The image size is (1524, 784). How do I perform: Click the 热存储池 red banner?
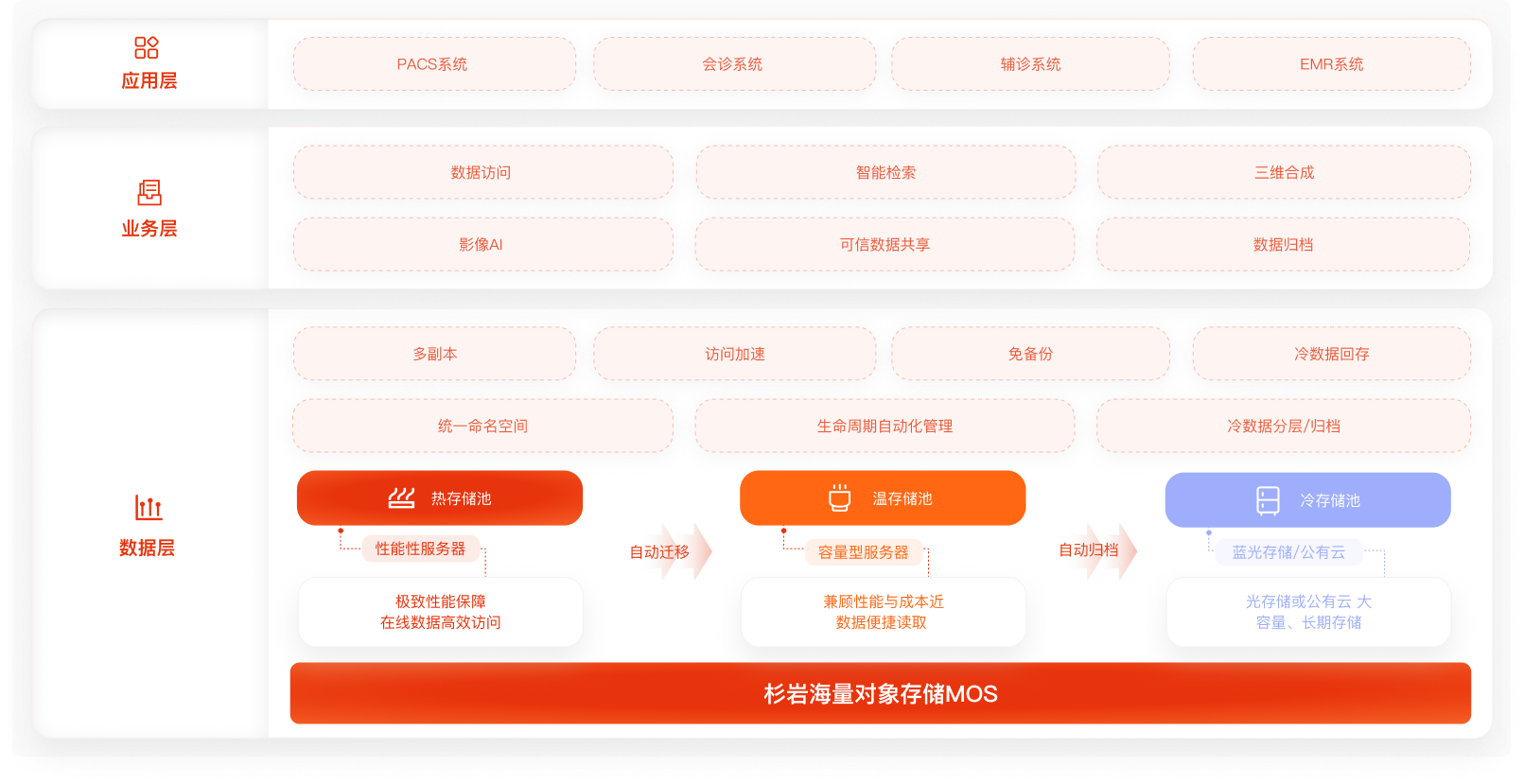[440, 498]
